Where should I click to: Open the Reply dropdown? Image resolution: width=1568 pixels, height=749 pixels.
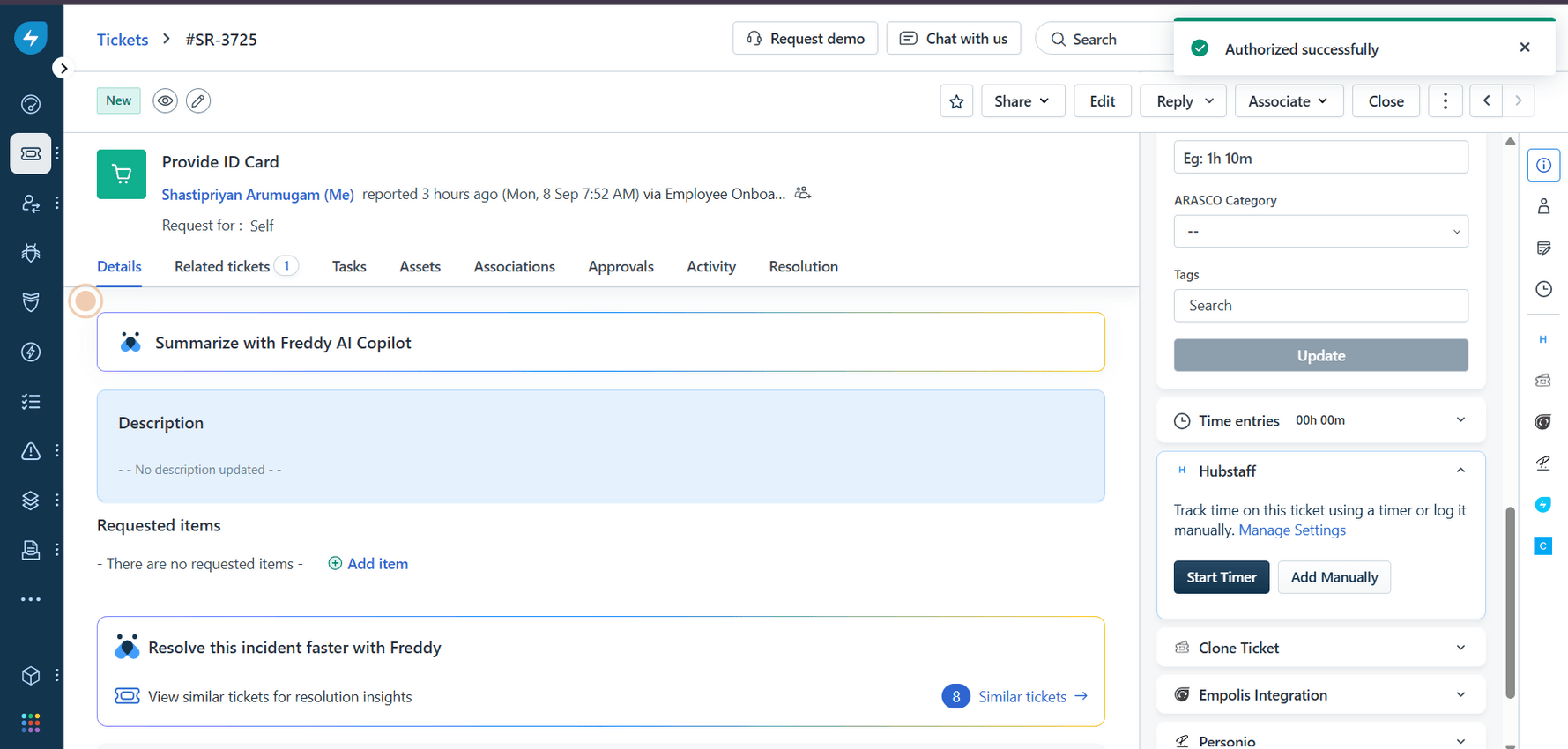[x=1184, y=101]
